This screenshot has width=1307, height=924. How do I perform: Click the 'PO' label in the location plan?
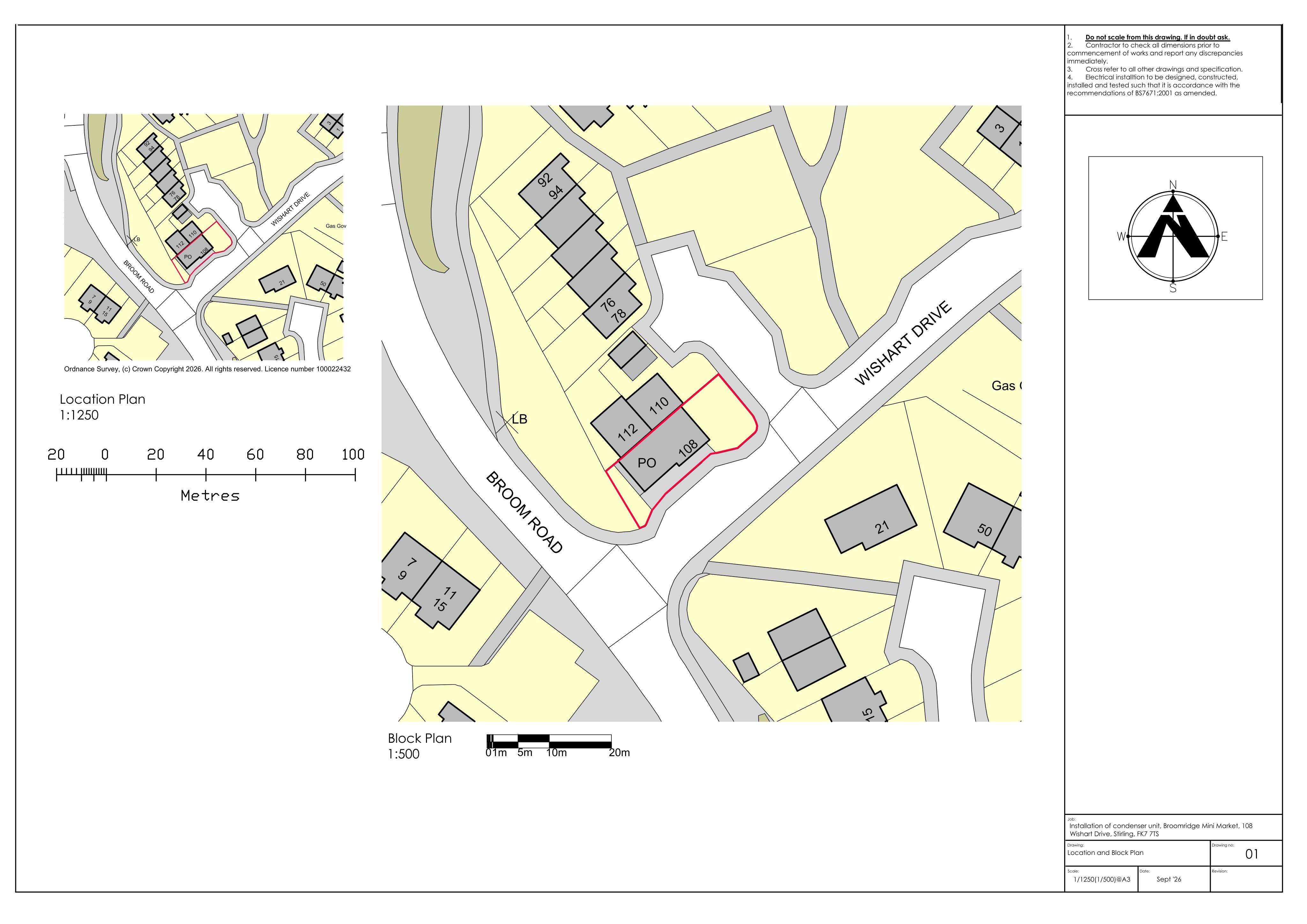click(188, 257)
